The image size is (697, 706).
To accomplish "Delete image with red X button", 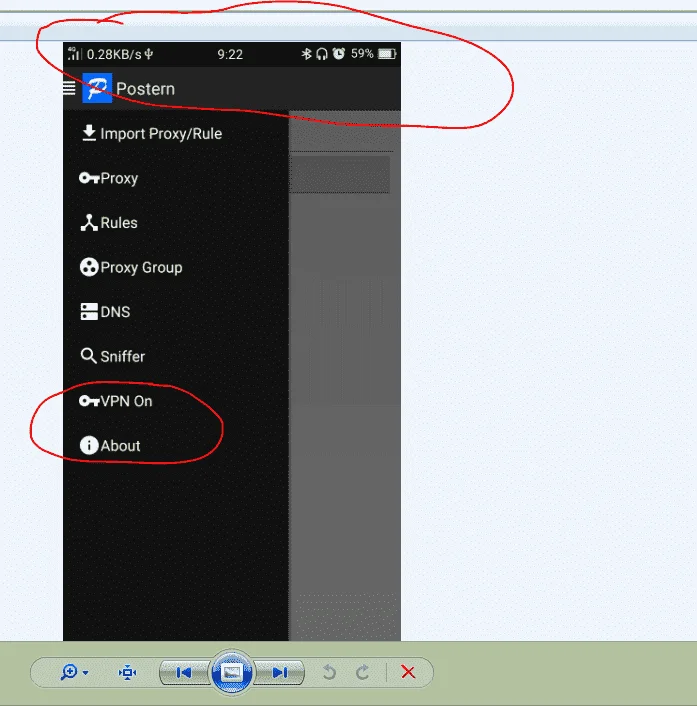I will (x=408, y=672).
